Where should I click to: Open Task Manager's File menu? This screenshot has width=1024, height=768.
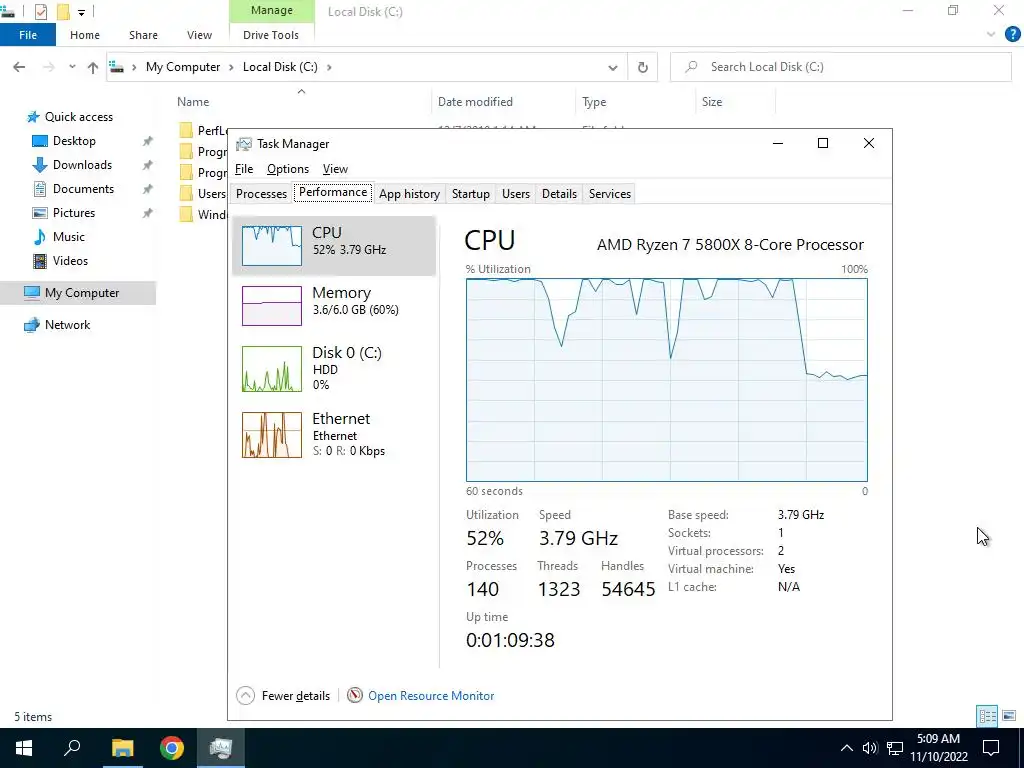tap(244, 169)
